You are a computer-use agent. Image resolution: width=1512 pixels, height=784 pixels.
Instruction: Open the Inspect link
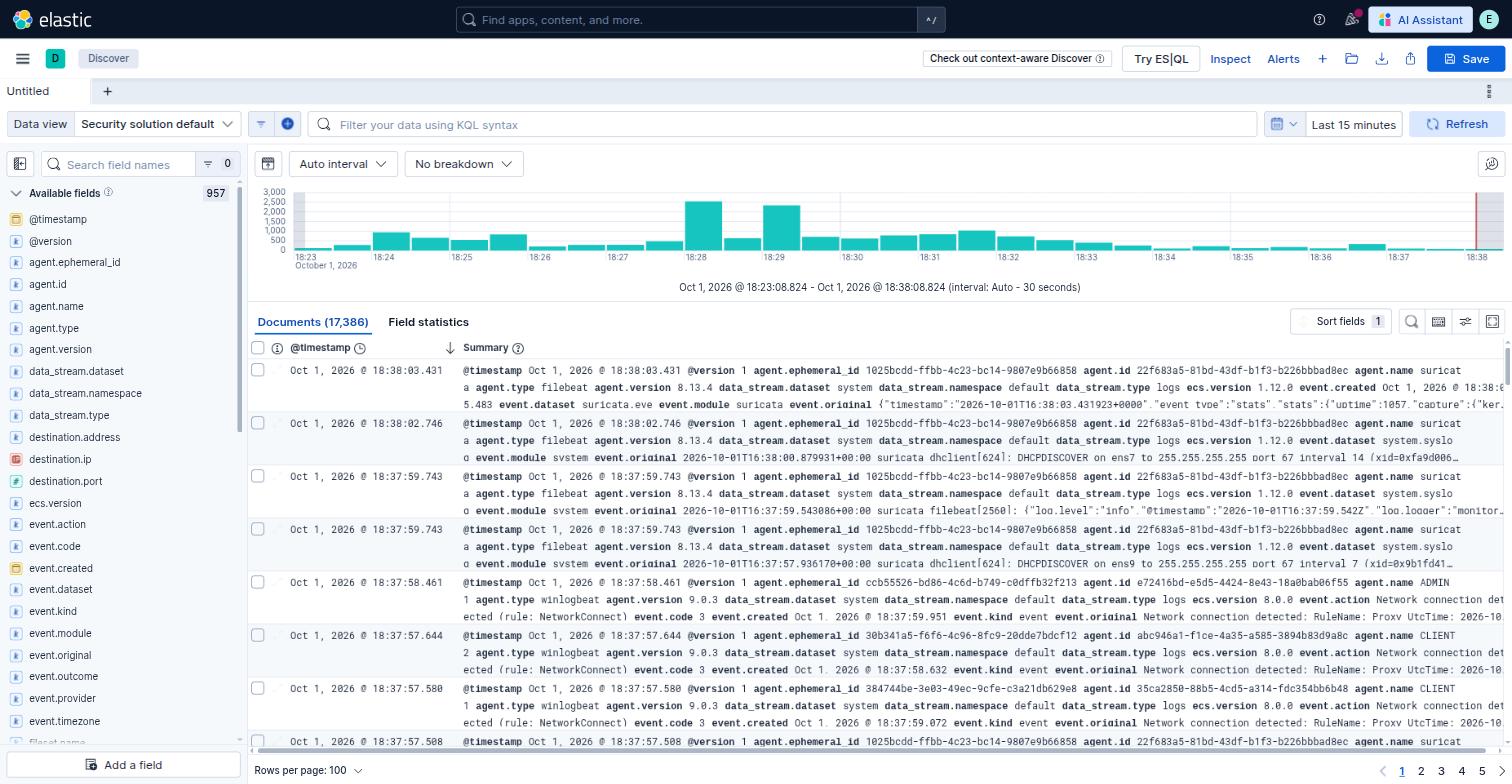(1230, 59)
